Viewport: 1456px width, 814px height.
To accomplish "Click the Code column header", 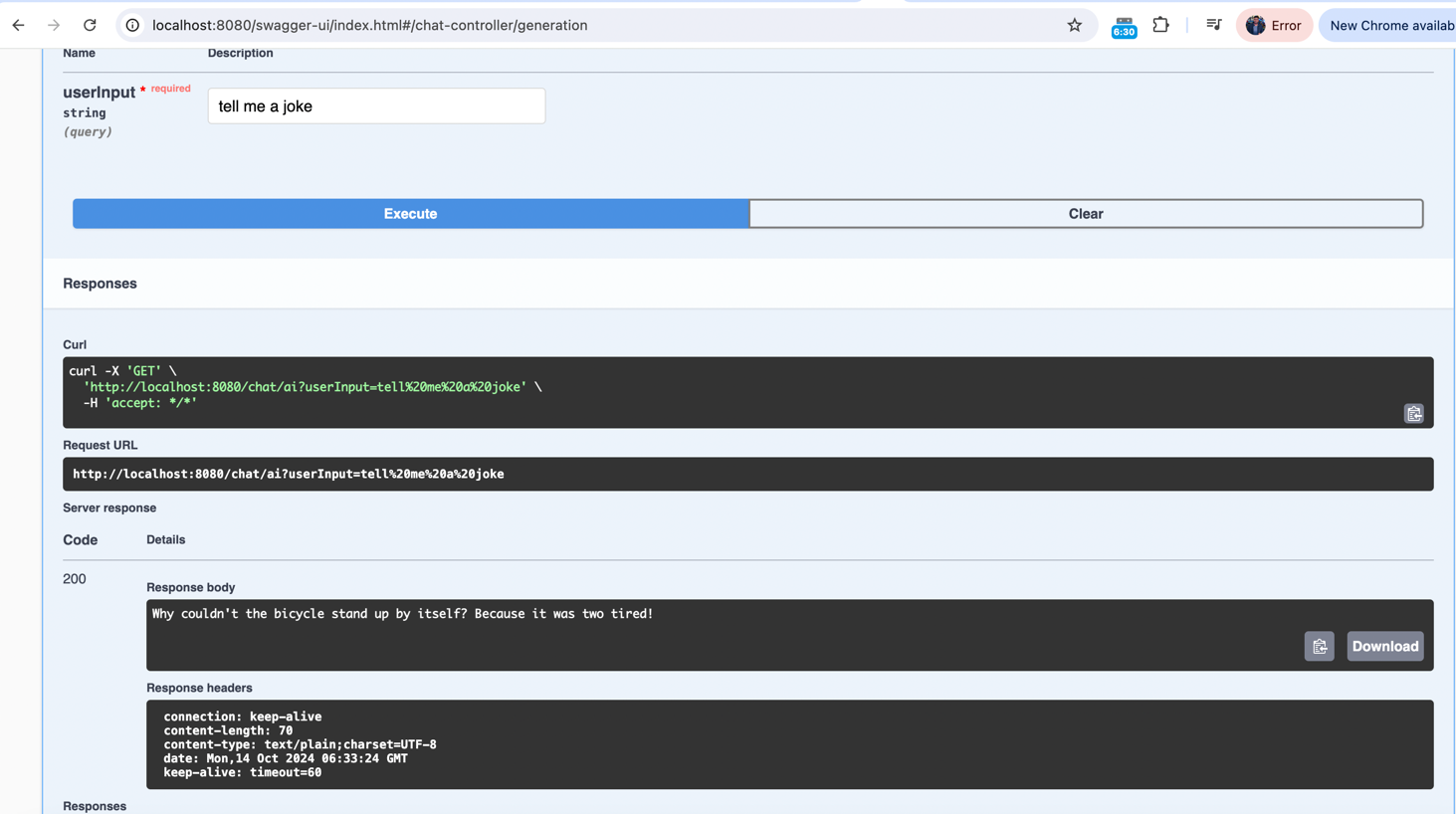I will click(x=81, y=540).
